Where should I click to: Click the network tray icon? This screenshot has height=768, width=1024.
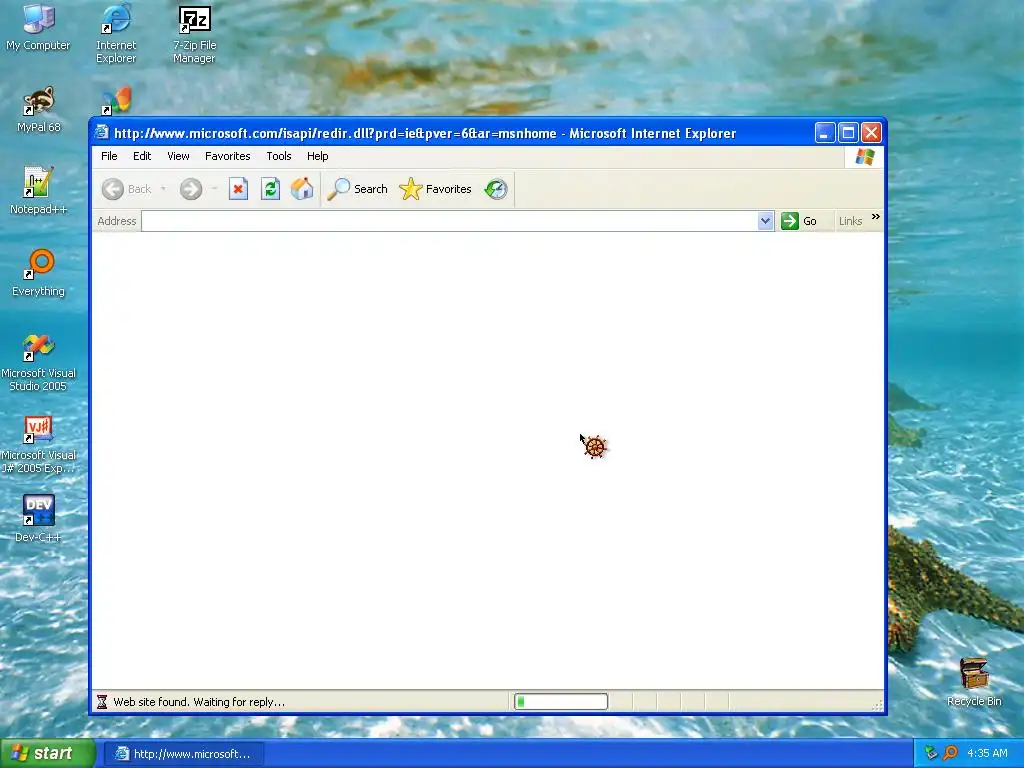tap(931, 753)
